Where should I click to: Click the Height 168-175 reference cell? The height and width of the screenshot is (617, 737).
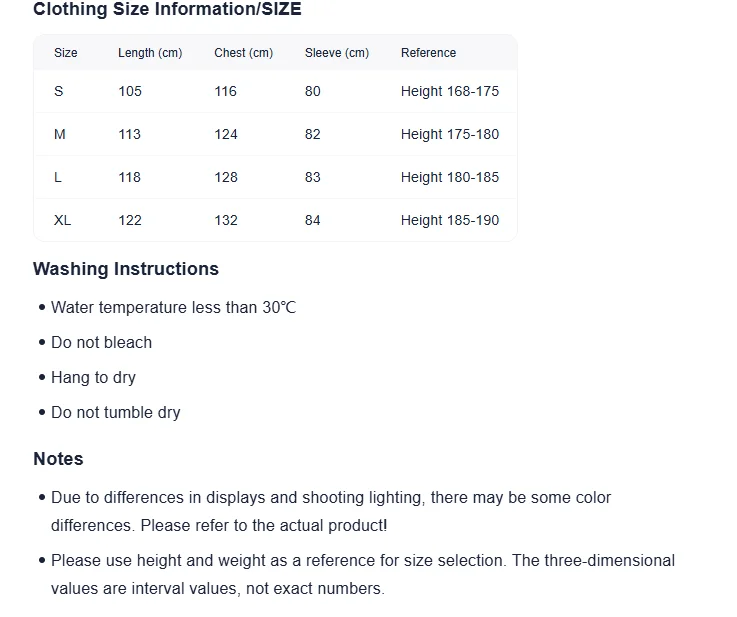pyautogui.click(x=450, y=91)
